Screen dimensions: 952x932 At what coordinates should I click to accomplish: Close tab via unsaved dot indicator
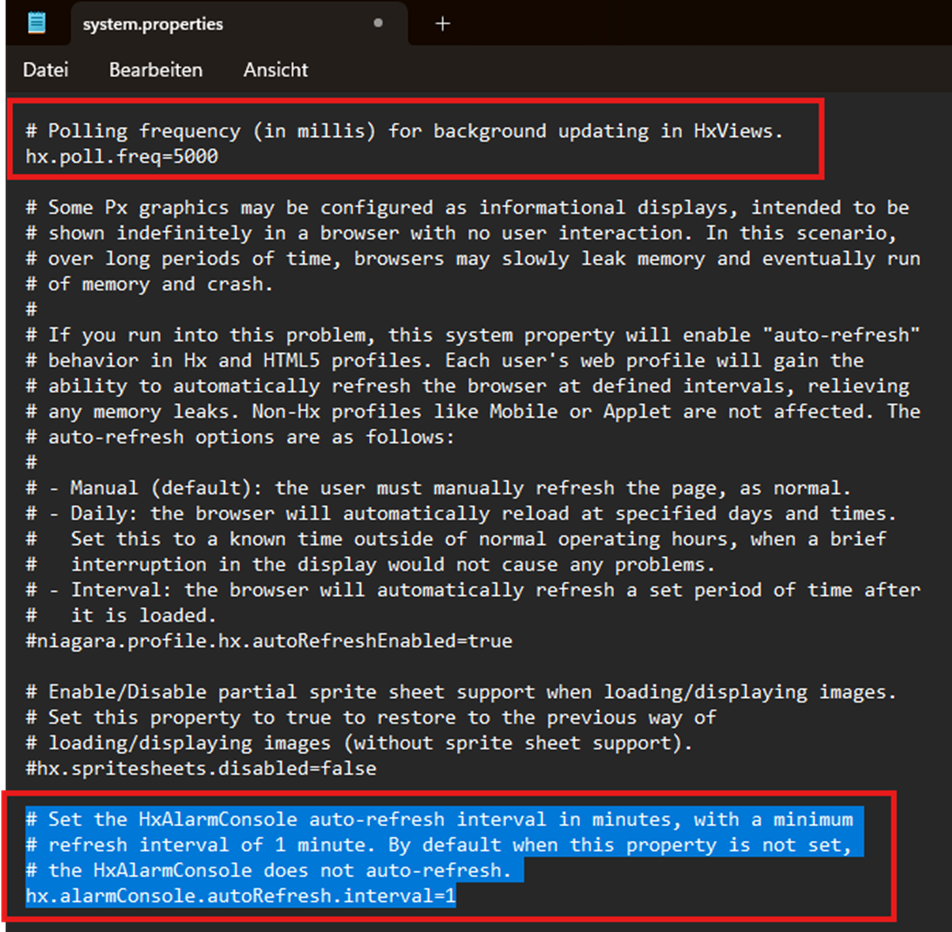(378, 23)
